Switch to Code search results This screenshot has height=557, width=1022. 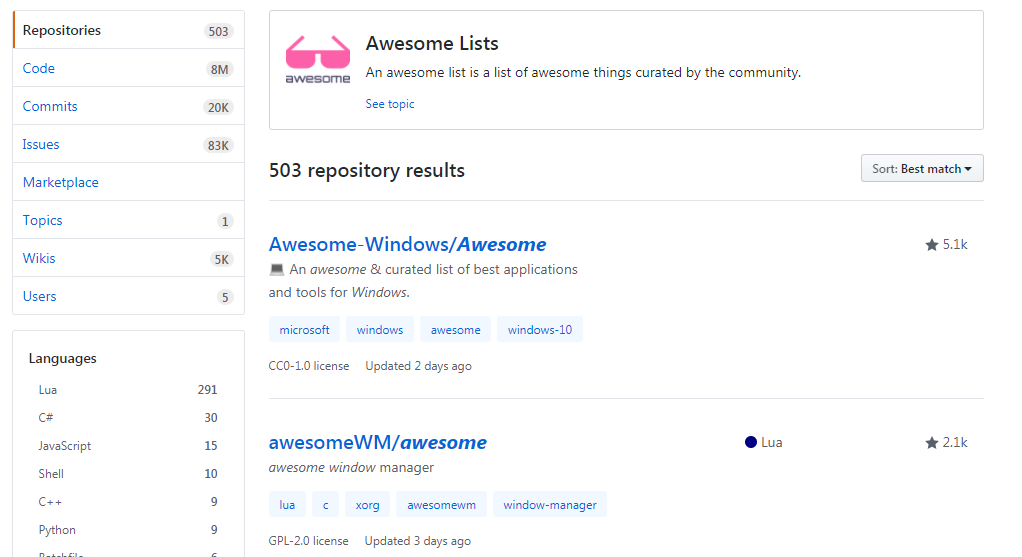[128, 68]
